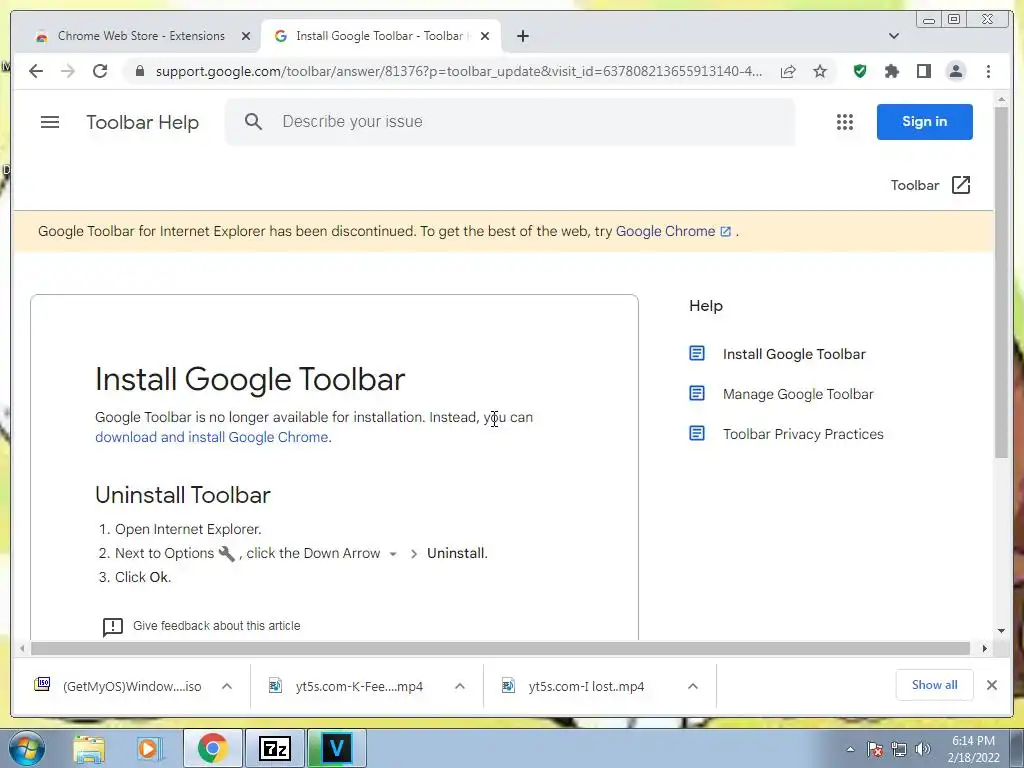Open the volume speaker icon
This screenshot has height=768, width=1024.
[x=922, y=750]
